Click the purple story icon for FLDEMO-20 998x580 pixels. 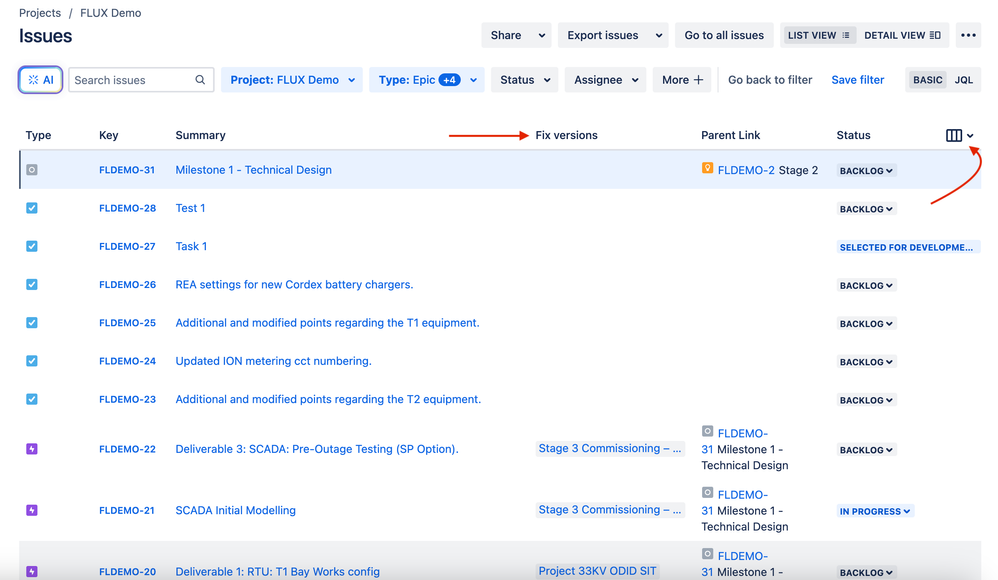point(32,571)
